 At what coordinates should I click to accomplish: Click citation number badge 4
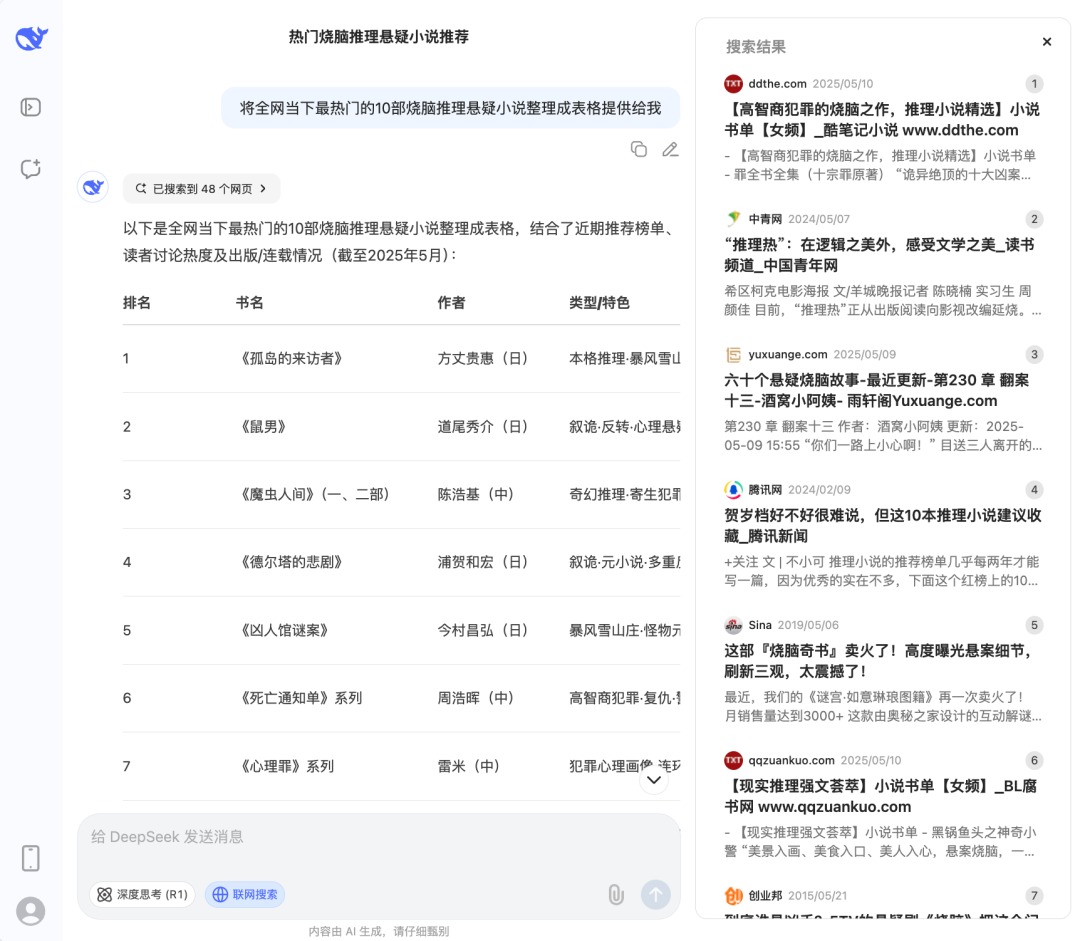(1034, 490)
